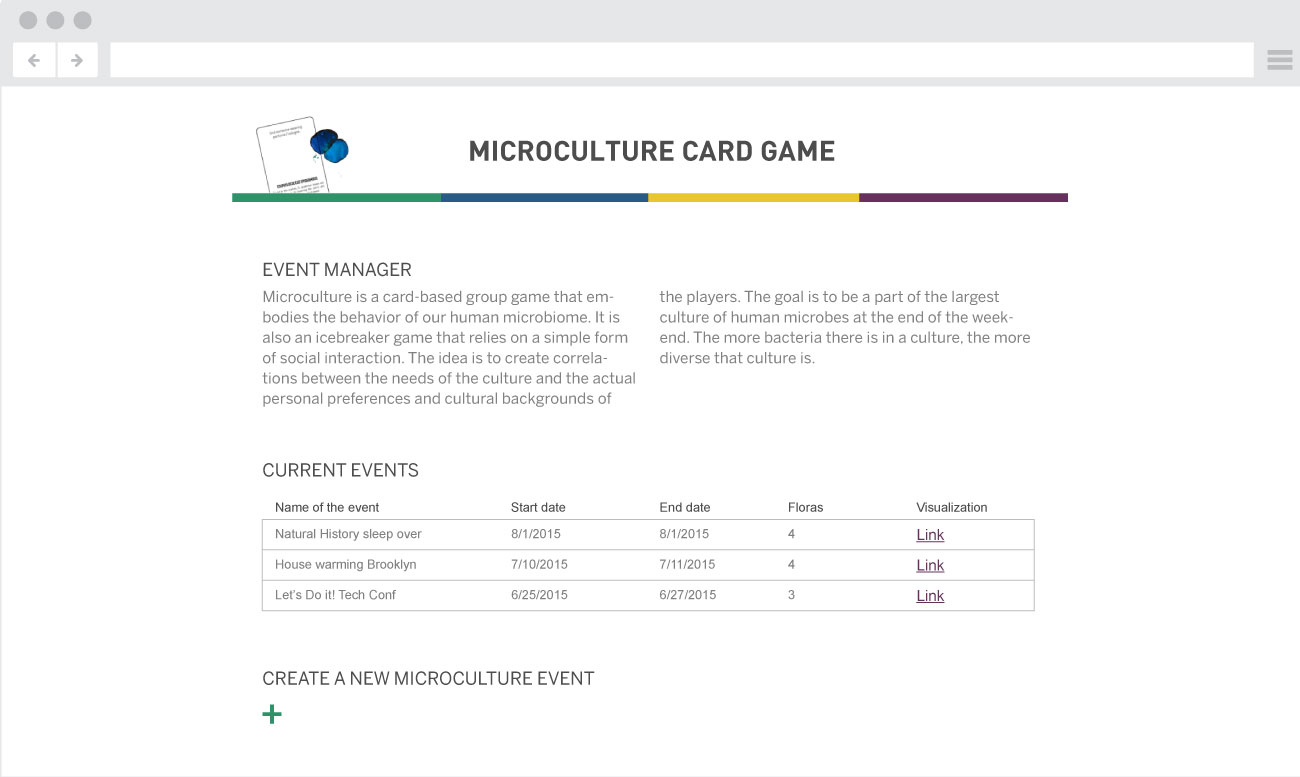
Task: Sort by the Floras column header
Action: 805,507
